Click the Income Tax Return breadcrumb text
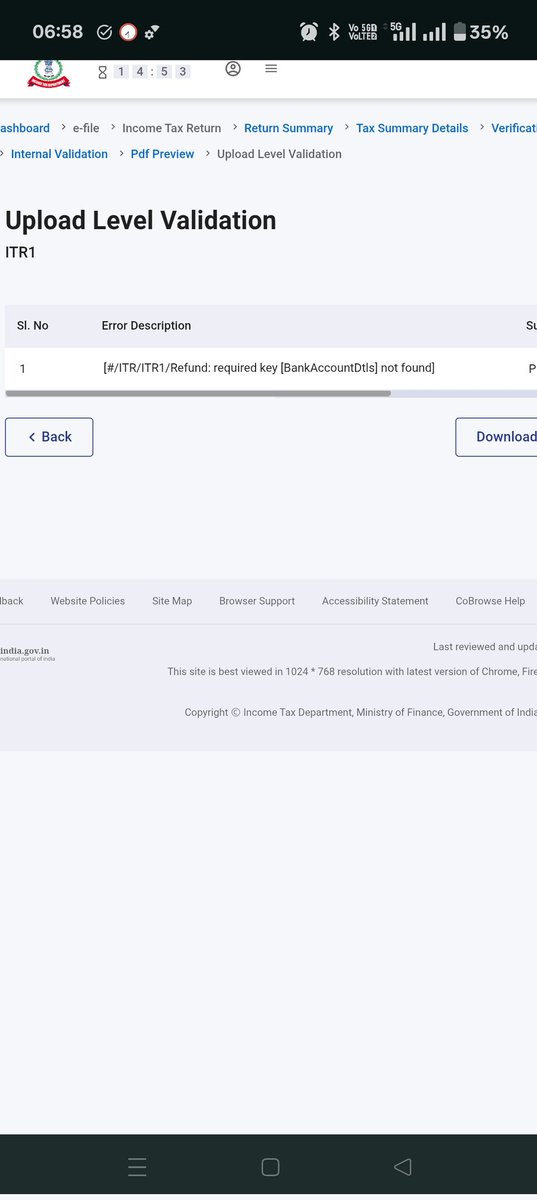The width and height of the screenshot is (537, 1200). tap(171, 128)
